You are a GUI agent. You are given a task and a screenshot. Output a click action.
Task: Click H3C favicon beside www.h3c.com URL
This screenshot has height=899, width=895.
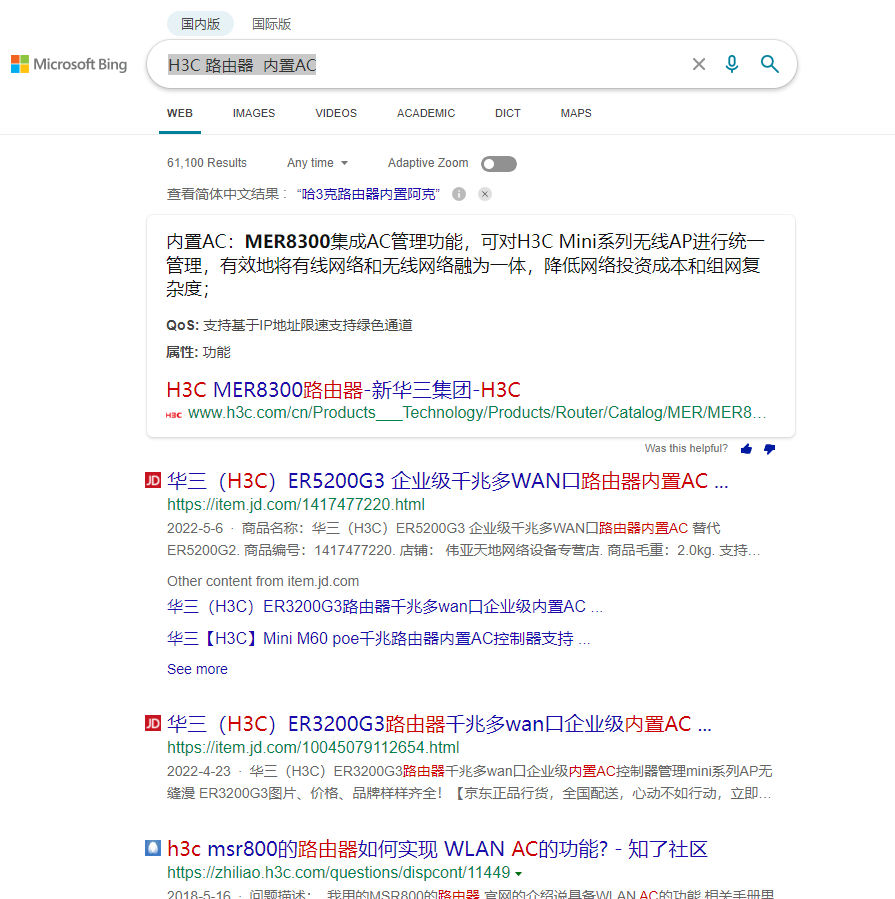(174, 415)
